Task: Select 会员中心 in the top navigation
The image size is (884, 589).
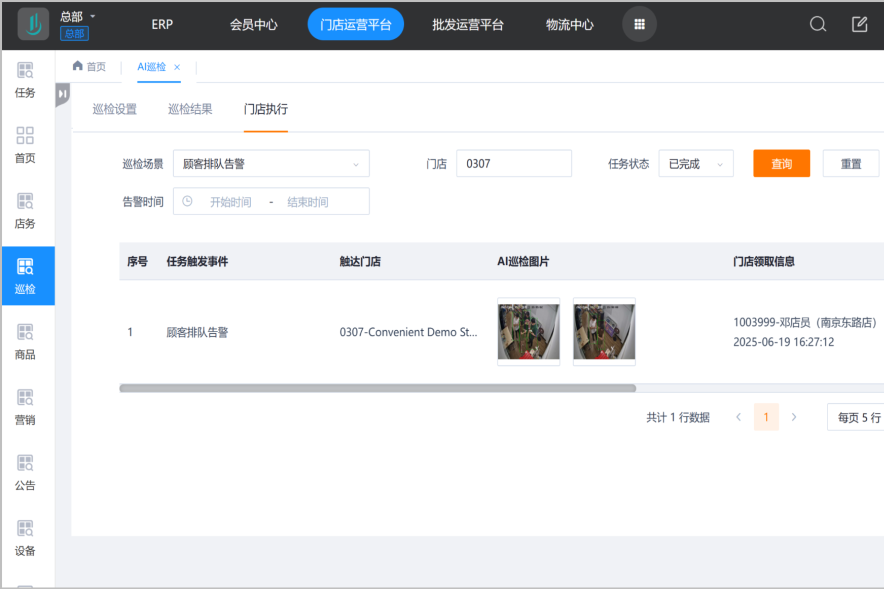Action: (253, 24)
